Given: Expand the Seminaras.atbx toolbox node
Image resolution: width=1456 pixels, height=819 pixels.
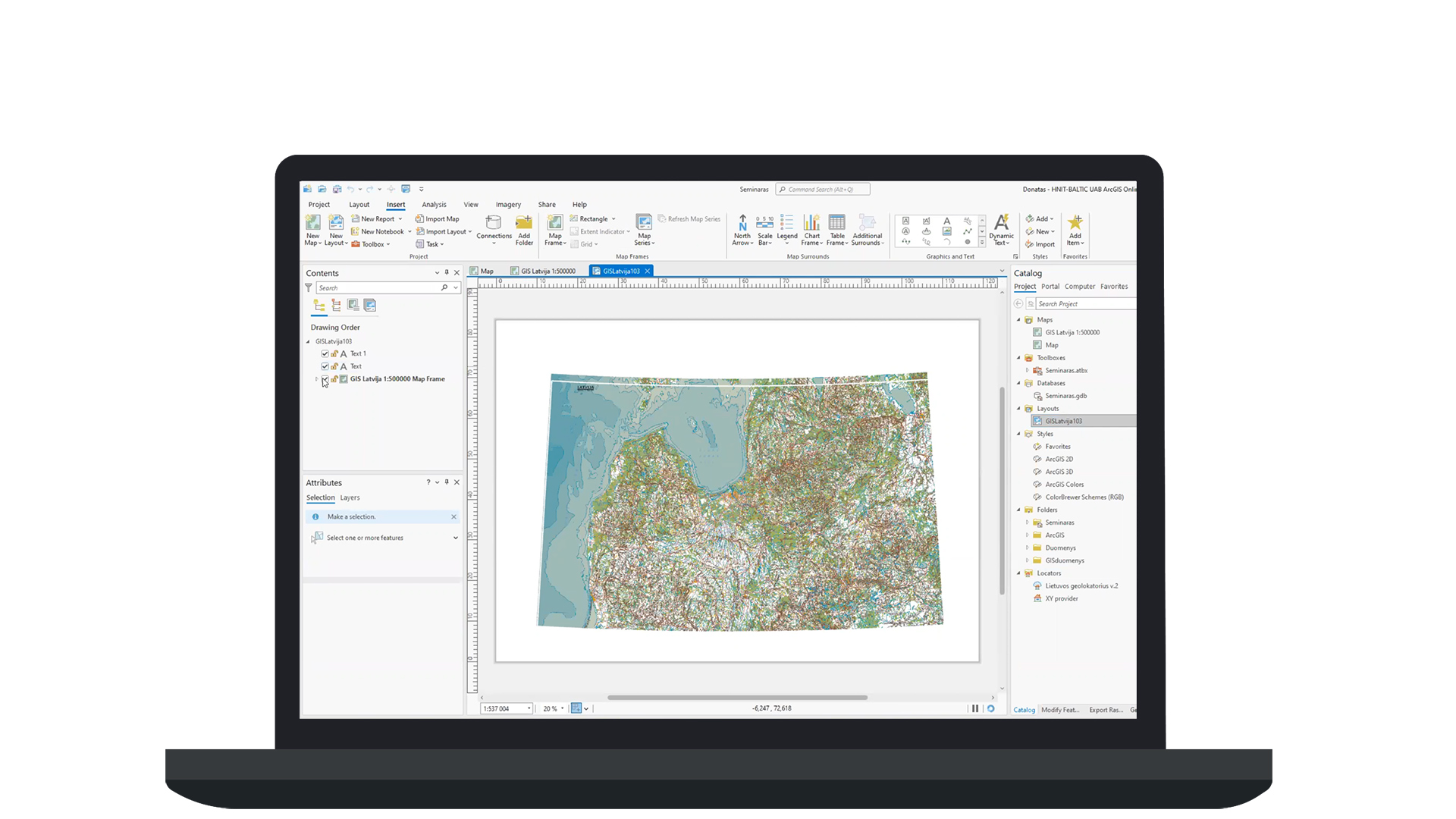Looking at the screenshot, I should coord(1028,371).
